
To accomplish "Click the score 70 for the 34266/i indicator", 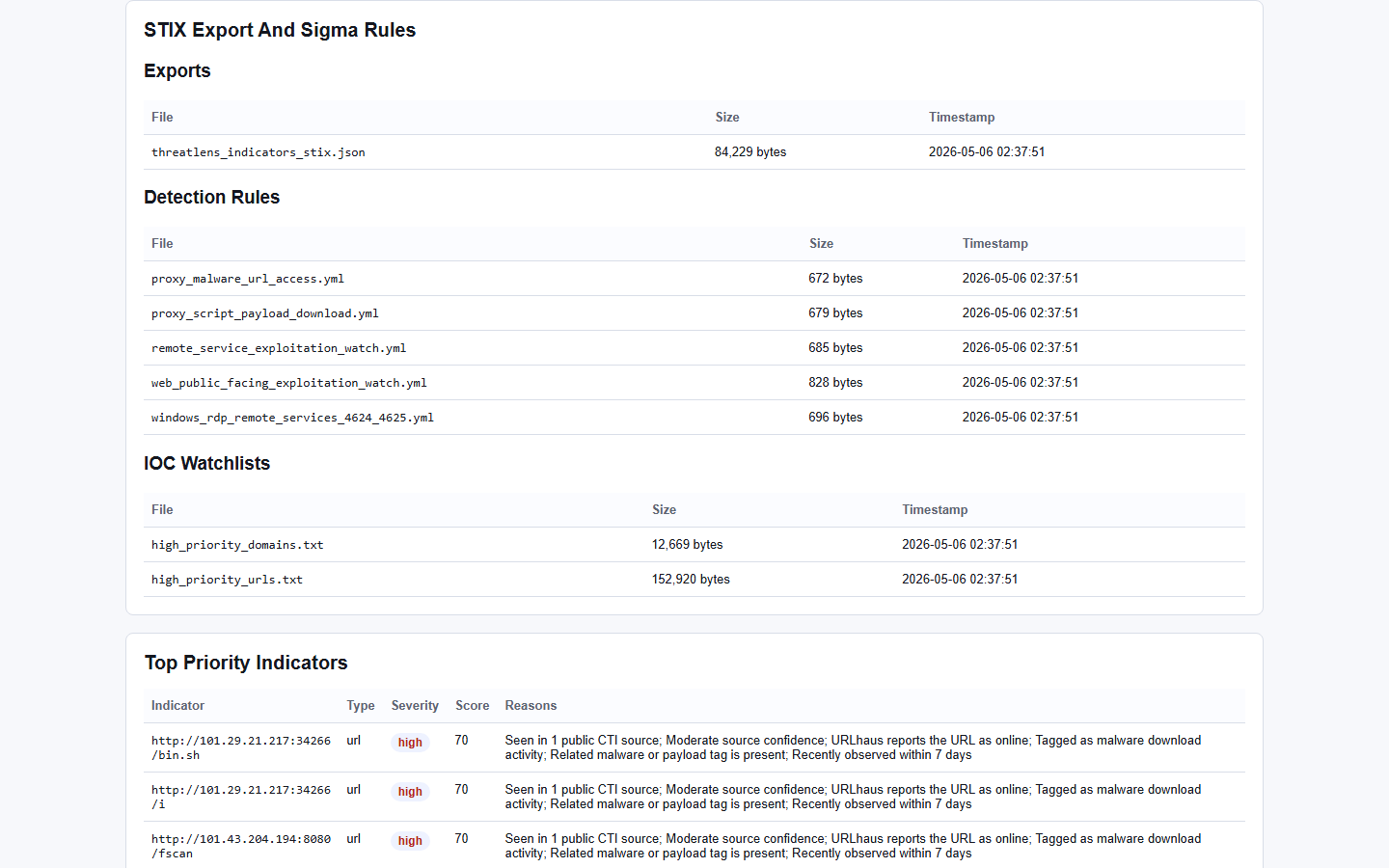I will [462, 790].
